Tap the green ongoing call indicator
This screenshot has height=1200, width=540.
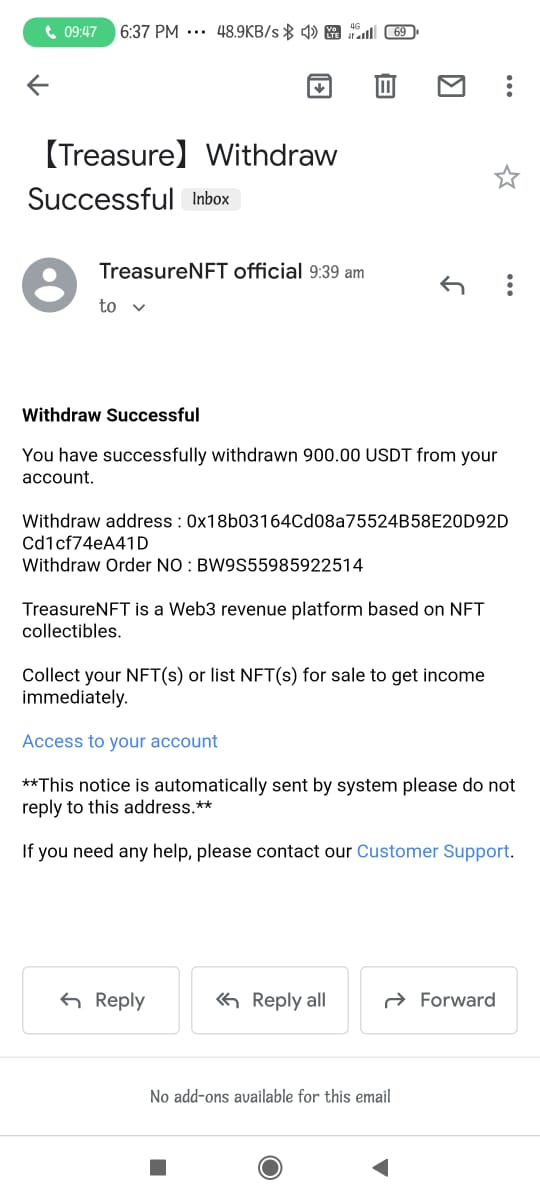69,32
